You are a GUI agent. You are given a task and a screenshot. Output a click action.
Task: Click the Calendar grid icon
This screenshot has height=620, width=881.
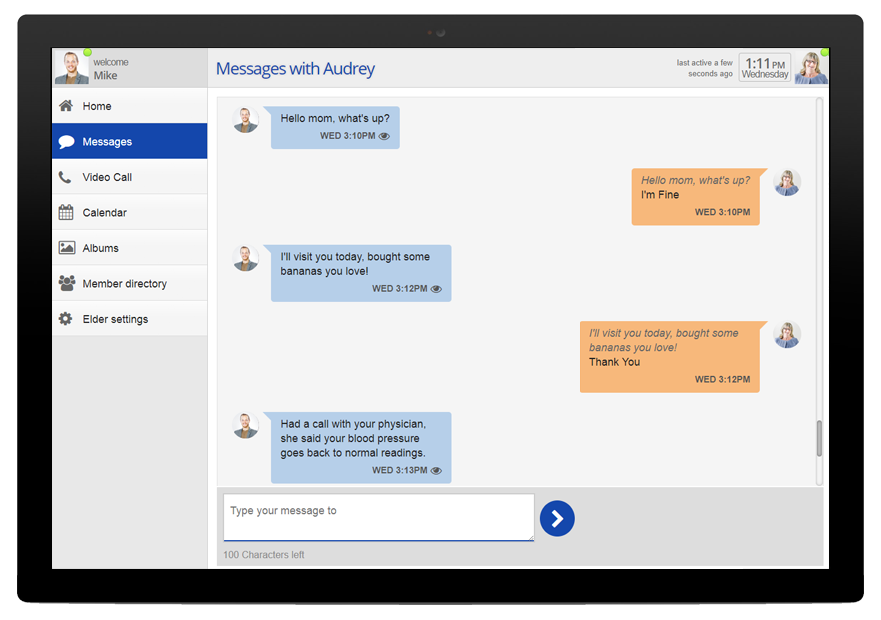pyautogui.click(x=66, y=212)
